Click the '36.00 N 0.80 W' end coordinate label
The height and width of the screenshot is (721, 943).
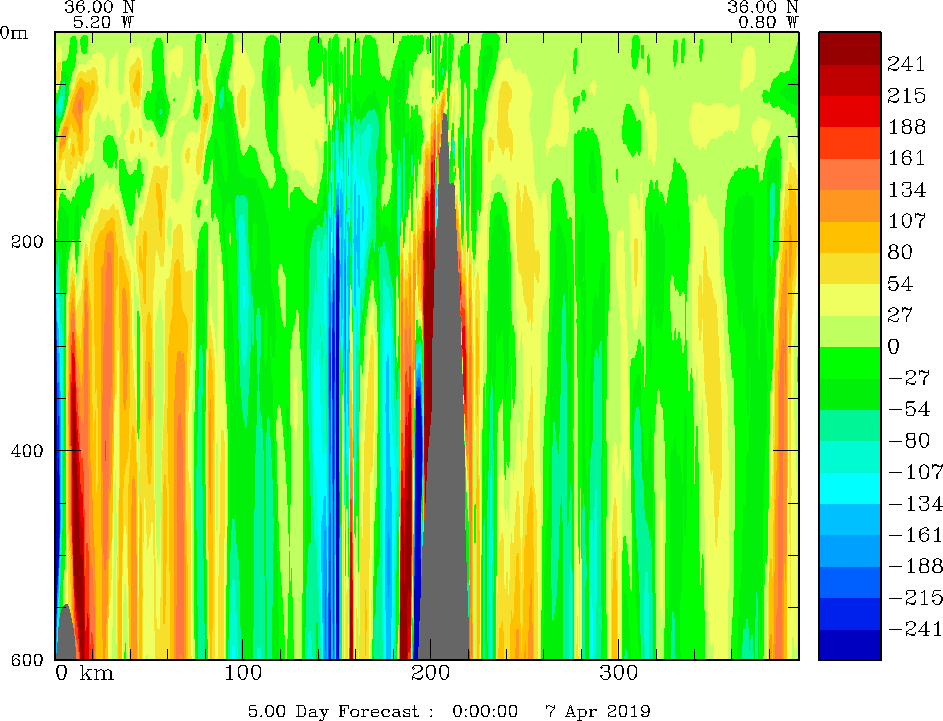pos(763,15)
